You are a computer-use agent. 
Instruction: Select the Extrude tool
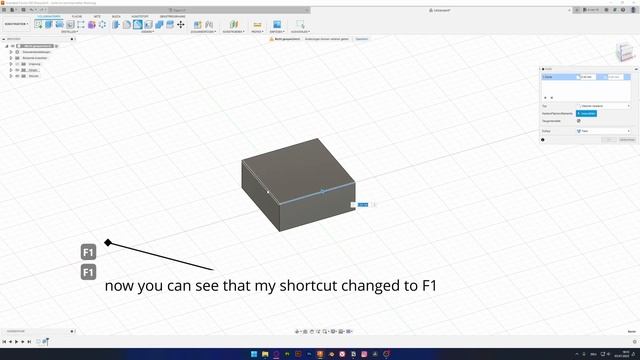(x=49, y=24)
